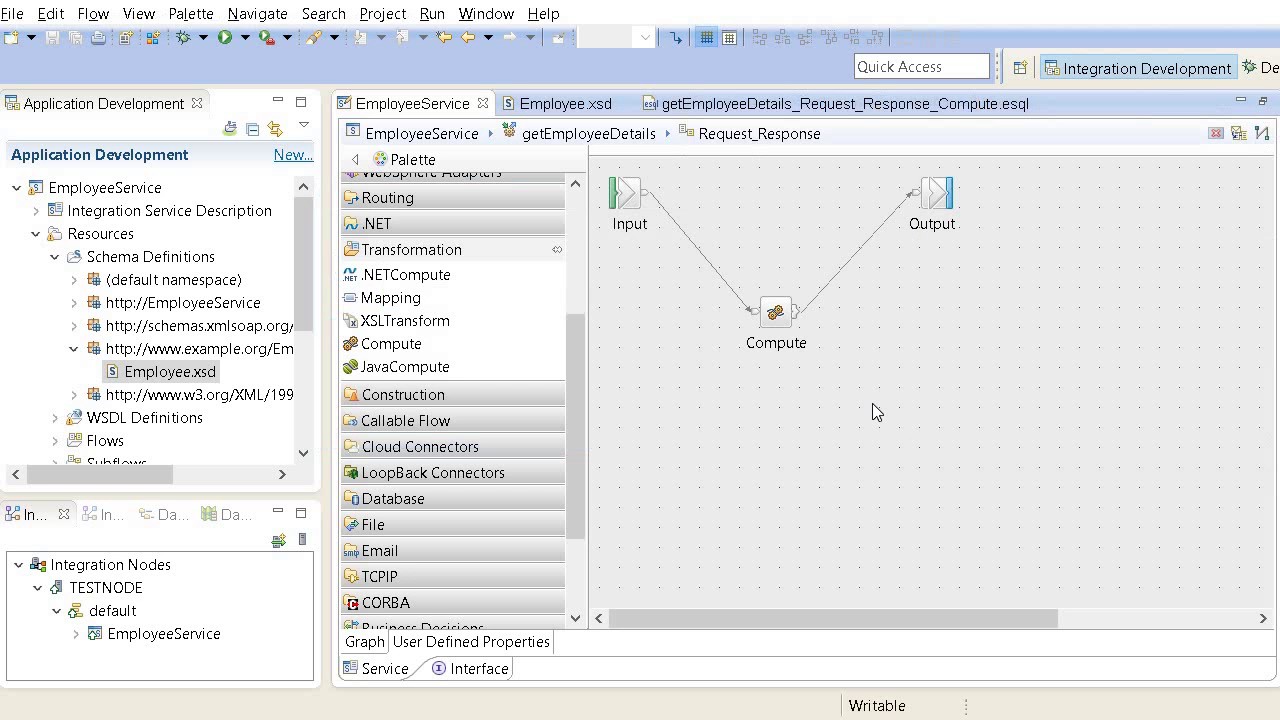The height and width of the screenshot is (720, 1280).
Task: Click the Quick Access search field
Action: tap(921, 67)
